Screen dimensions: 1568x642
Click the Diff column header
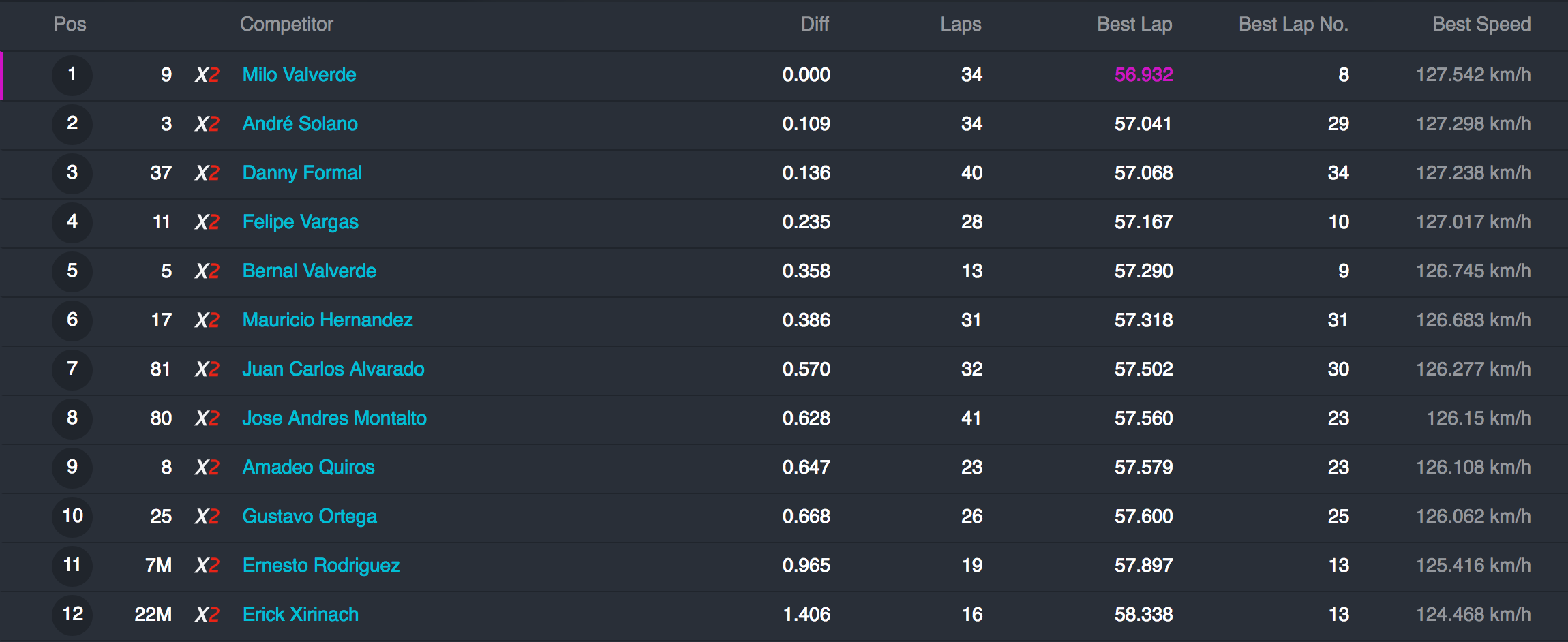pyautogui.click(x=815, y=25)
